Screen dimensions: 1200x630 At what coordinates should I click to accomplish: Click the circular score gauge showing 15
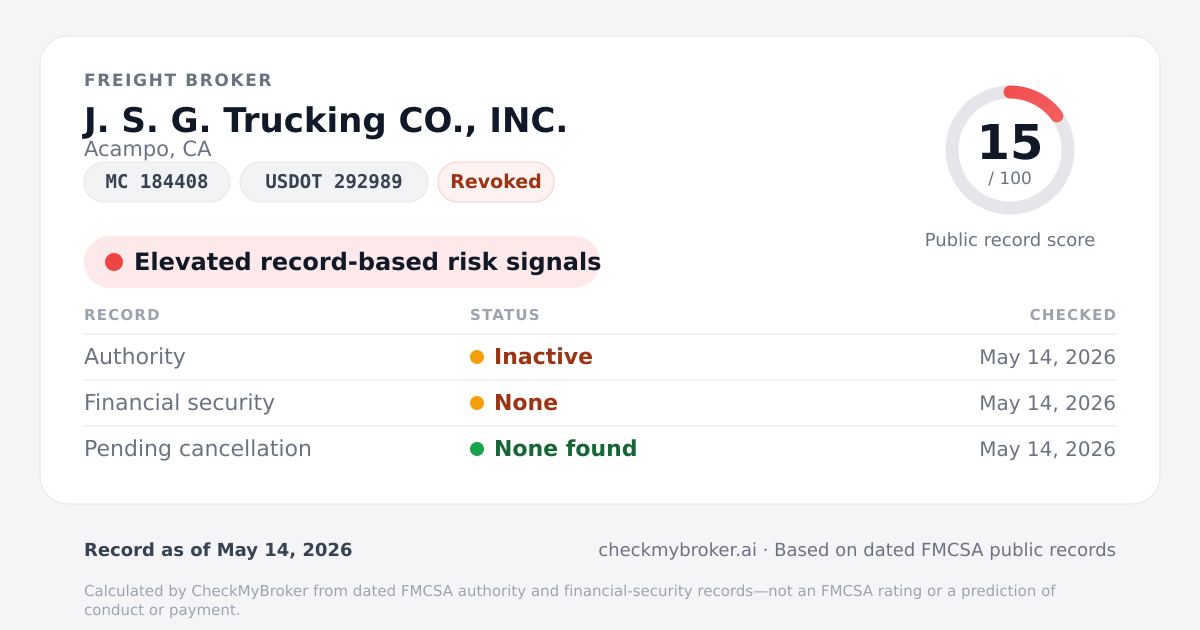point(1010,150)
